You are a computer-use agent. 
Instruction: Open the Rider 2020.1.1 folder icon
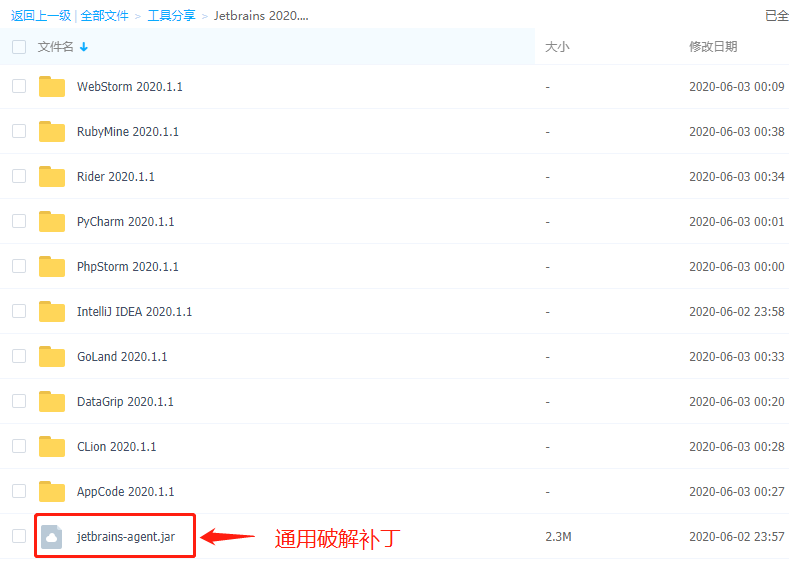click(52, 177)
